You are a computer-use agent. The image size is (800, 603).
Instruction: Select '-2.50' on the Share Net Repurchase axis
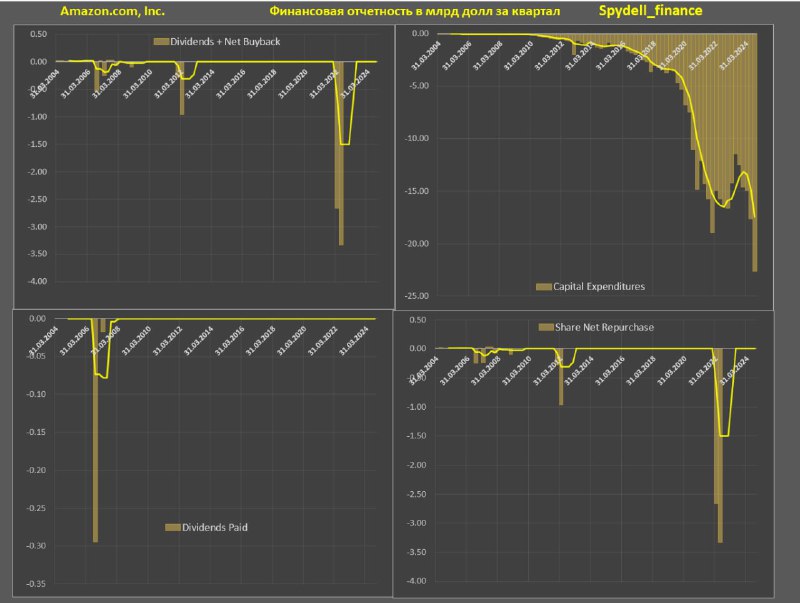416,494
